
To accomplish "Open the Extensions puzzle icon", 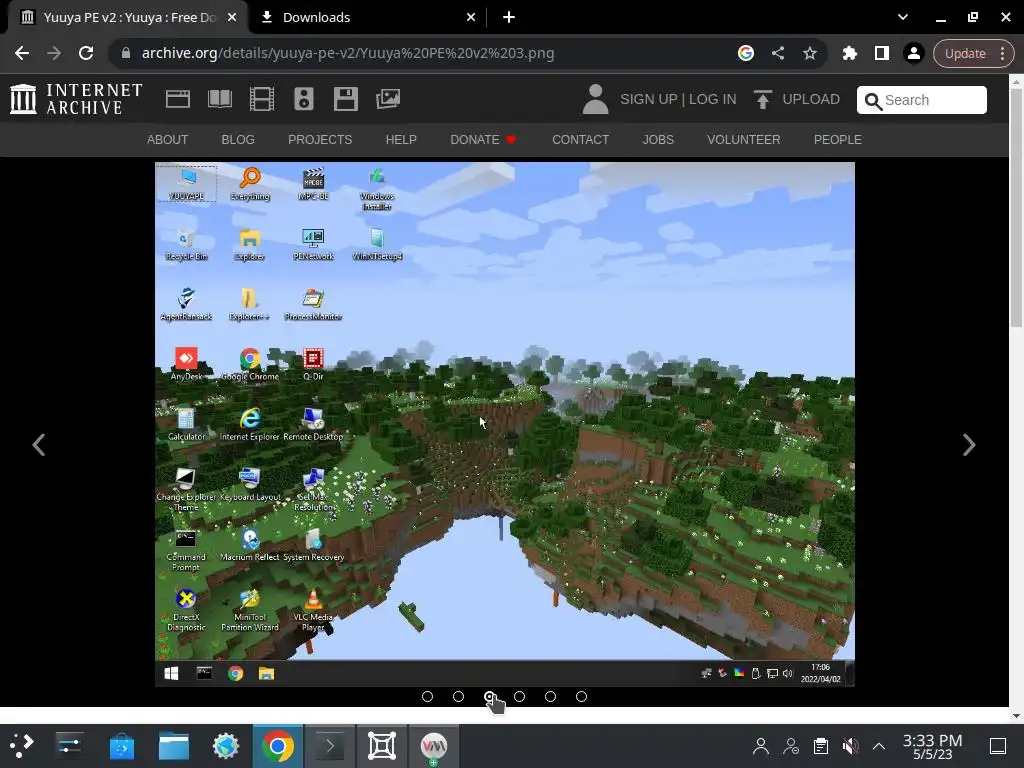I will [x=849, y=53].
